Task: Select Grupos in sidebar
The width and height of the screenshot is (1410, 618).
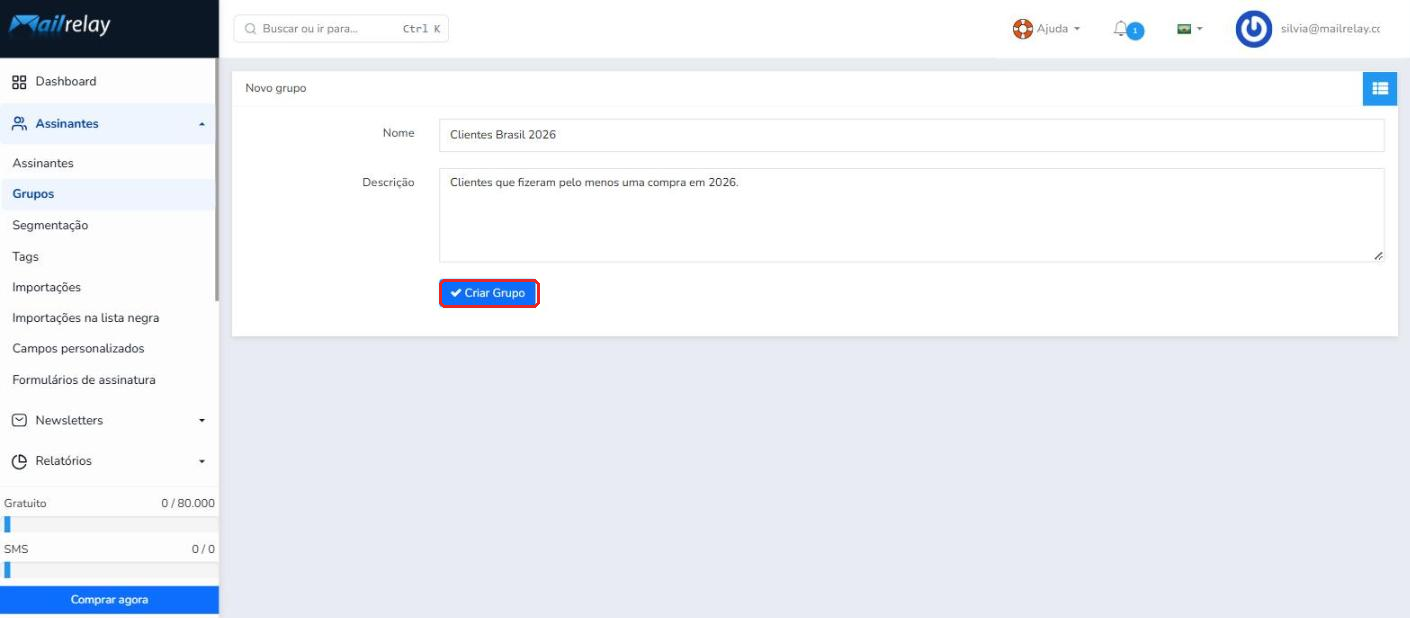Action: (x=108, y=194)
